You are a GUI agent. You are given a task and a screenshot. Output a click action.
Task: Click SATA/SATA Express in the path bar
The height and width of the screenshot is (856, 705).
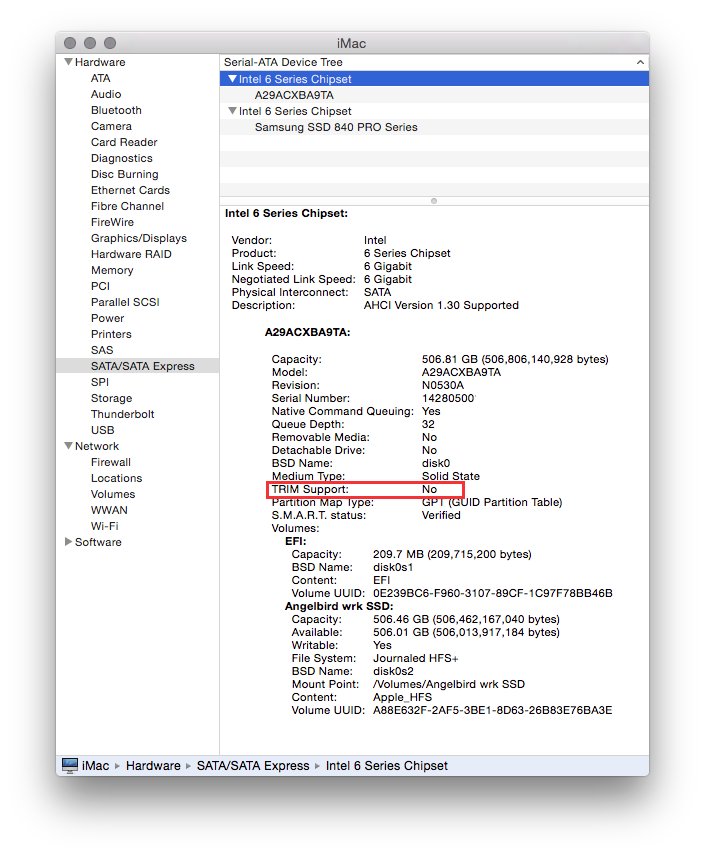[x=253, y=766]
